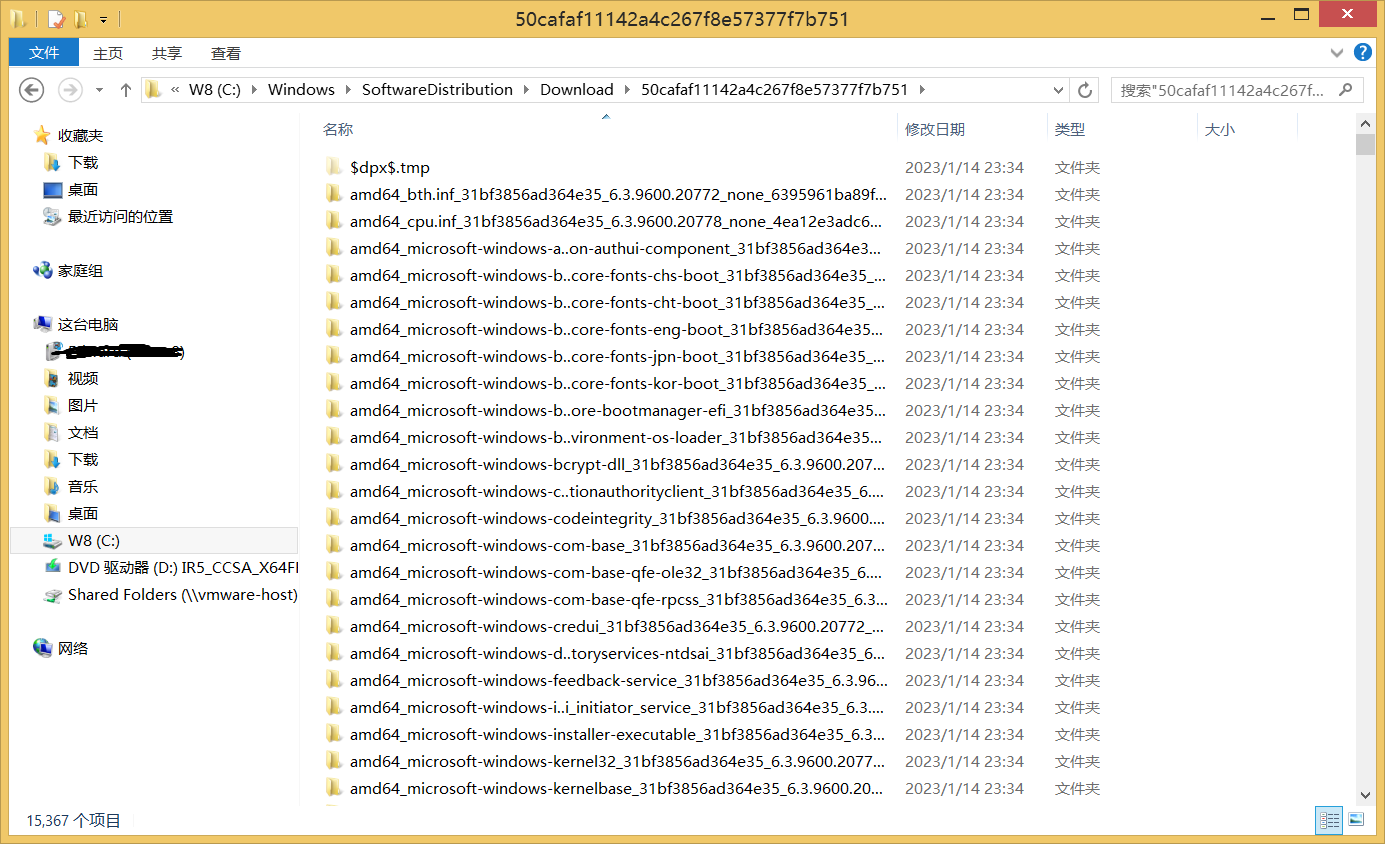Click the New folder icon in the title bar
The width and height of the screenshot is (1385, 844).
(81, 18)
